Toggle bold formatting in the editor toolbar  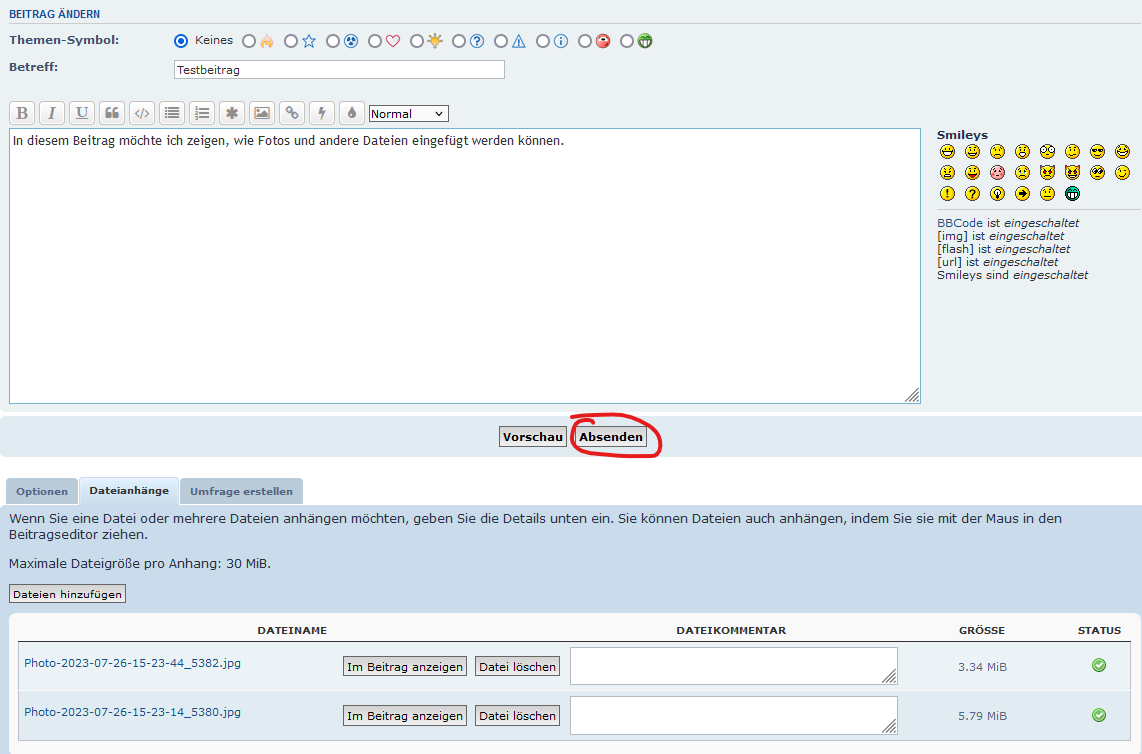tap(22, 113)
